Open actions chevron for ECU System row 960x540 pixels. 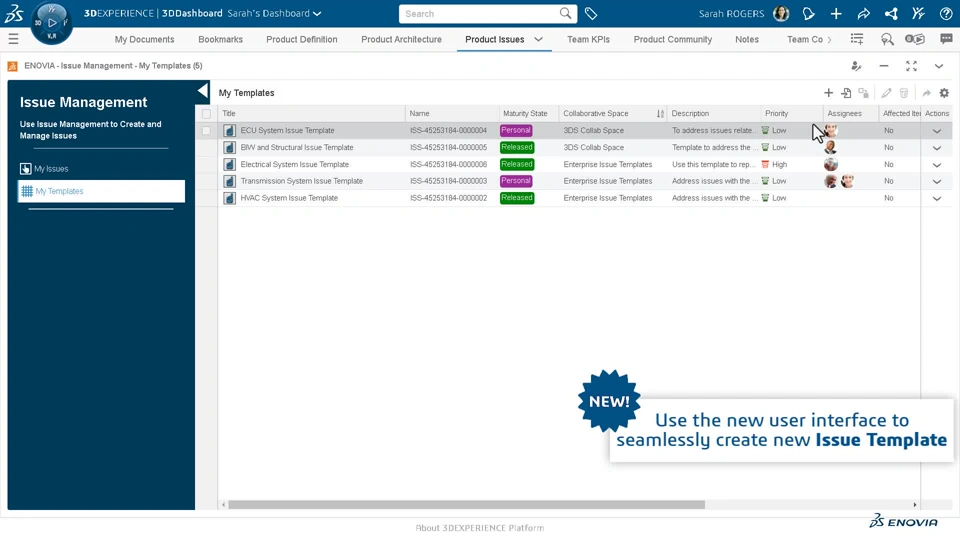coord(937,131)
